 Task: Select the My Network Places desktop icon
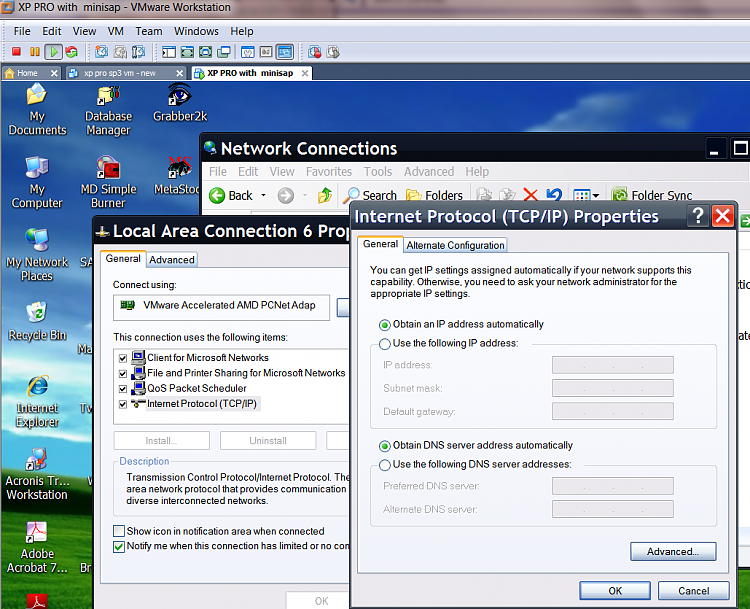click(x=37, y=255)
